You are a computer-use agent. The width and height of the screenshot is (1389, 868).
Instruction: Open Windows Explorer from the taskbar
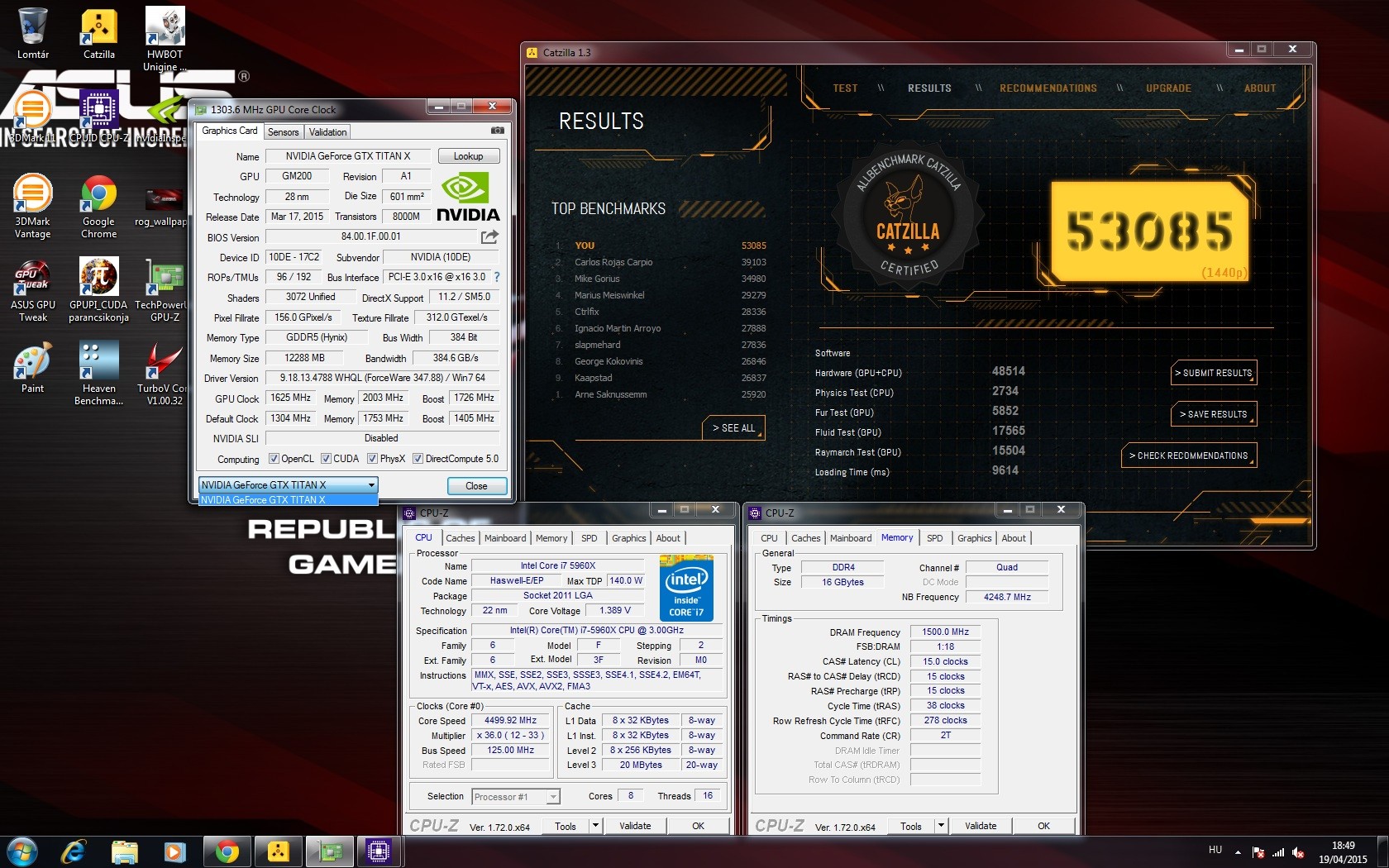click(124, 851)
